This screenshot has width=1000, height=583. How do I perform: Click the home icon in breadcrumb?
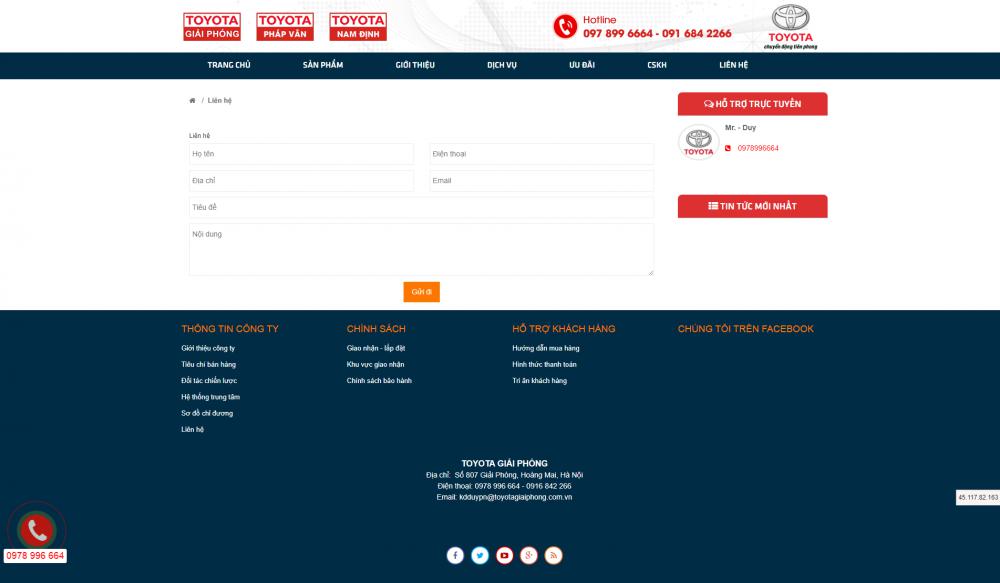pyautogui.click(x=192, y=101)
